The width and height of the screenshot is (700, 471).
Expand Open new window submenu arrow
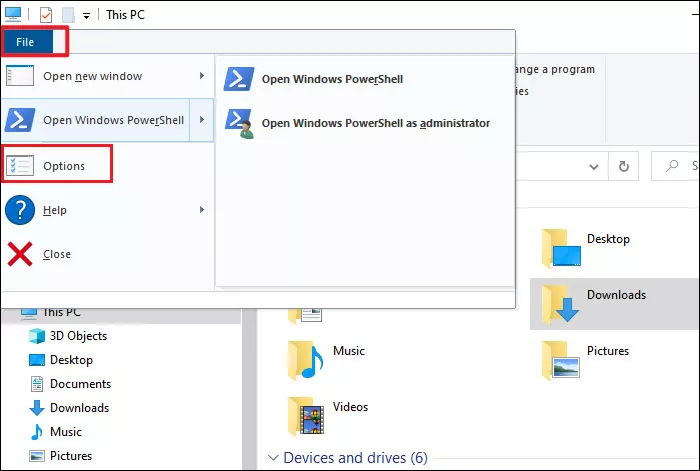(x=202, y=76)
